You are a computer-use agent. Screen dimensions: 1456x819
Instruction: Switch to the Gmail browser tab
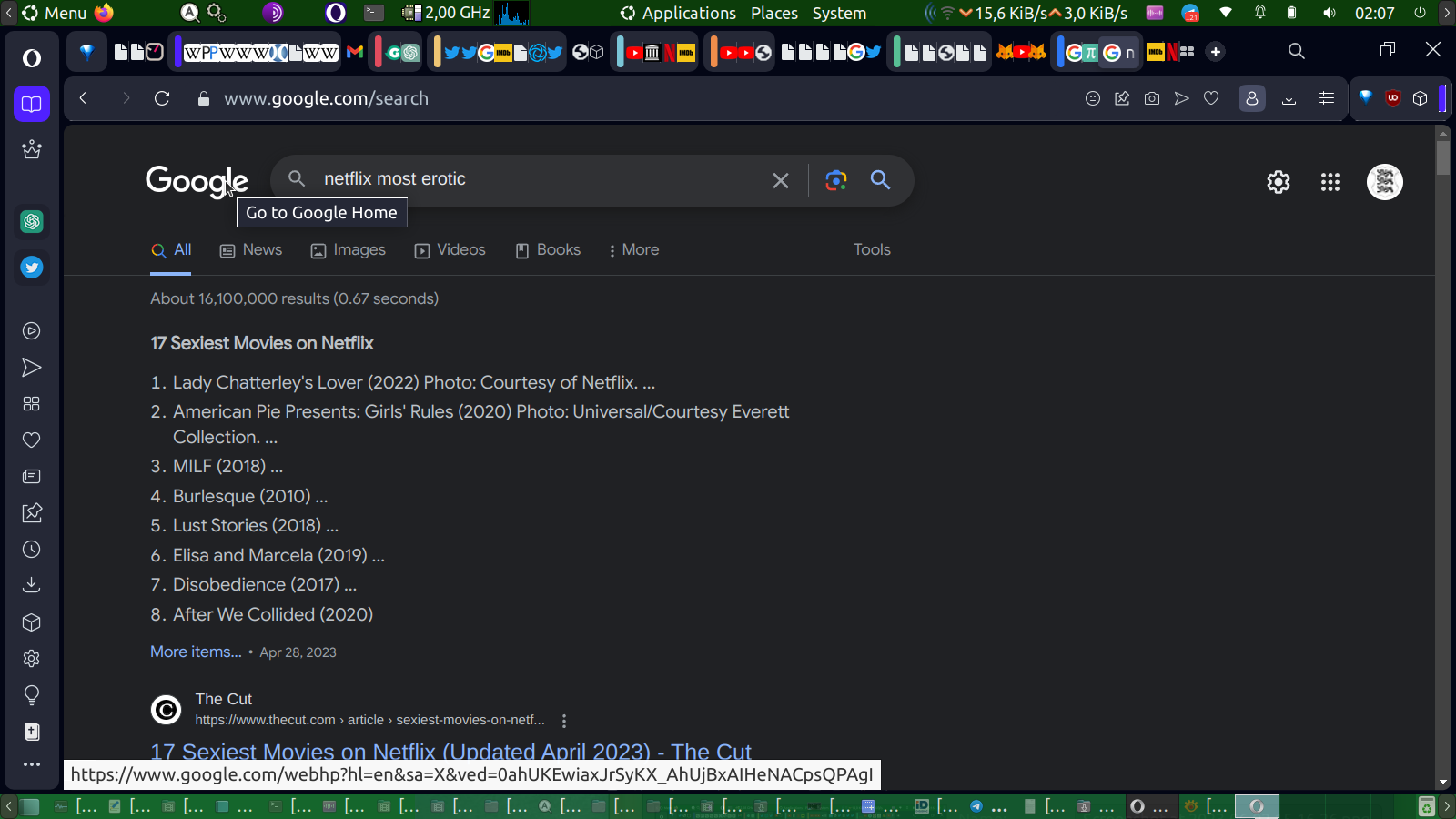click(355, 52)
